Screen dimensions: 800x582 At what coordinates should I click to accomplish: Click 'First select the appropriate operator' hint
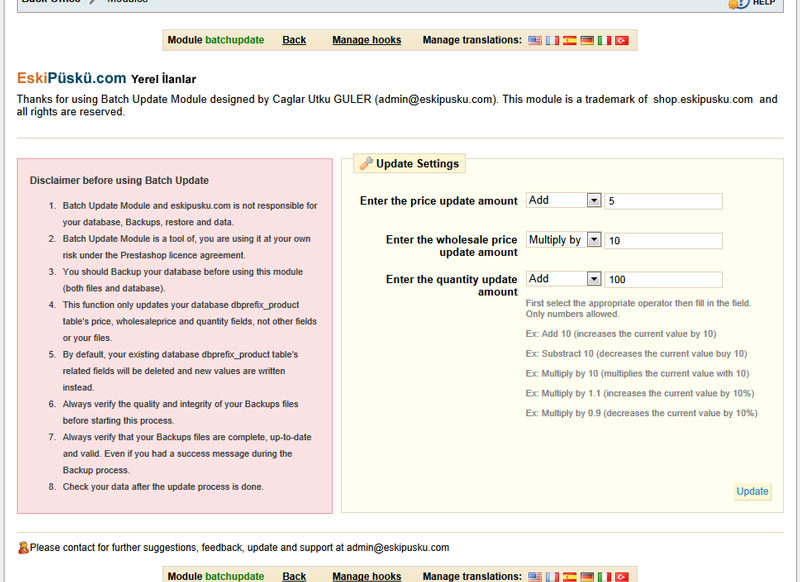[638, 309]
